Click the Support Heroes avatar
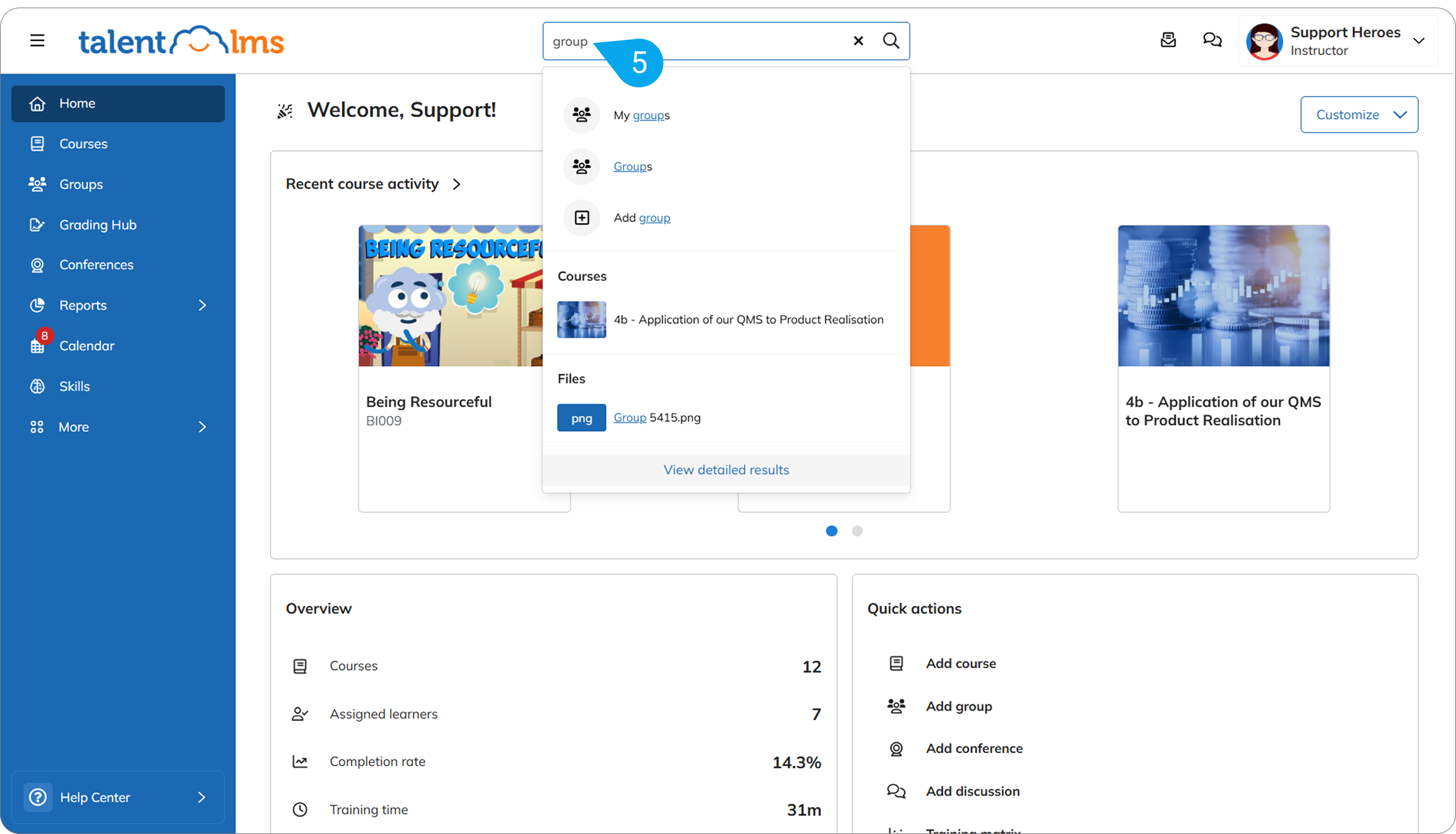Viewport: 1456px width, 834px height. (1264, 42)
